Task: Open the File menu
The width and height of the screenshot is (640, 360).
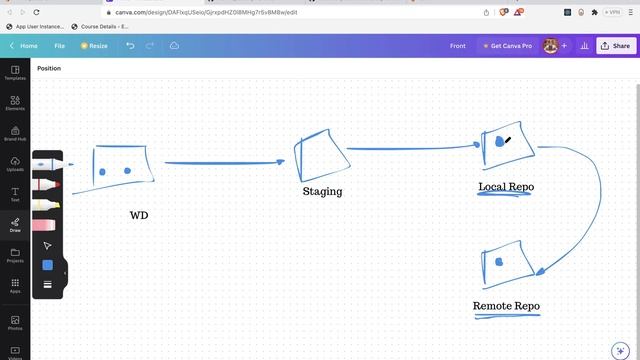Action: point(60,46)
